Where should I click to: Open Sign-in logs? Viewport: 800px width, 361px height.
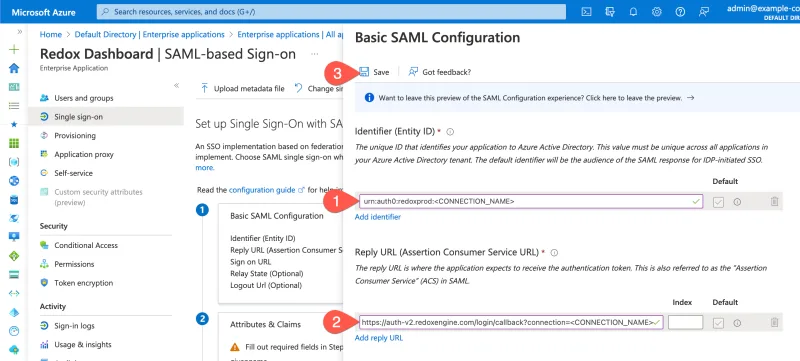point(74,326)
